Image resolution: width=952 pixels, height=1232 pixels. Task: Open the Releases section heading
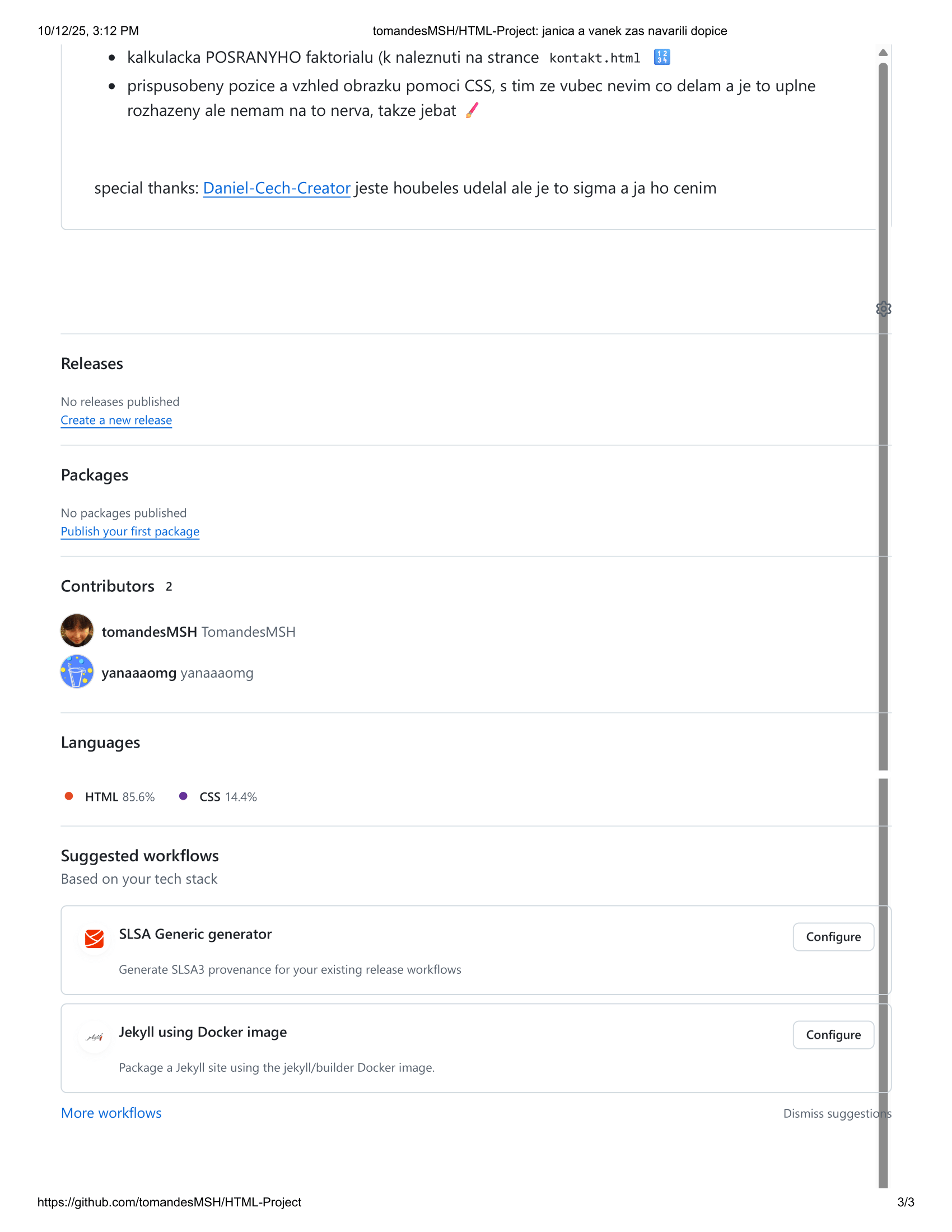(92, 364)
